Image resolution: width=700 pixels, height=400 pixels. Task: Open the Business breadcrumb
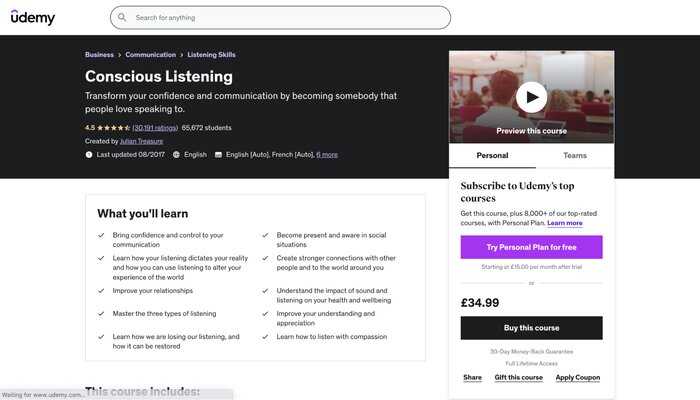pos(99,54)
